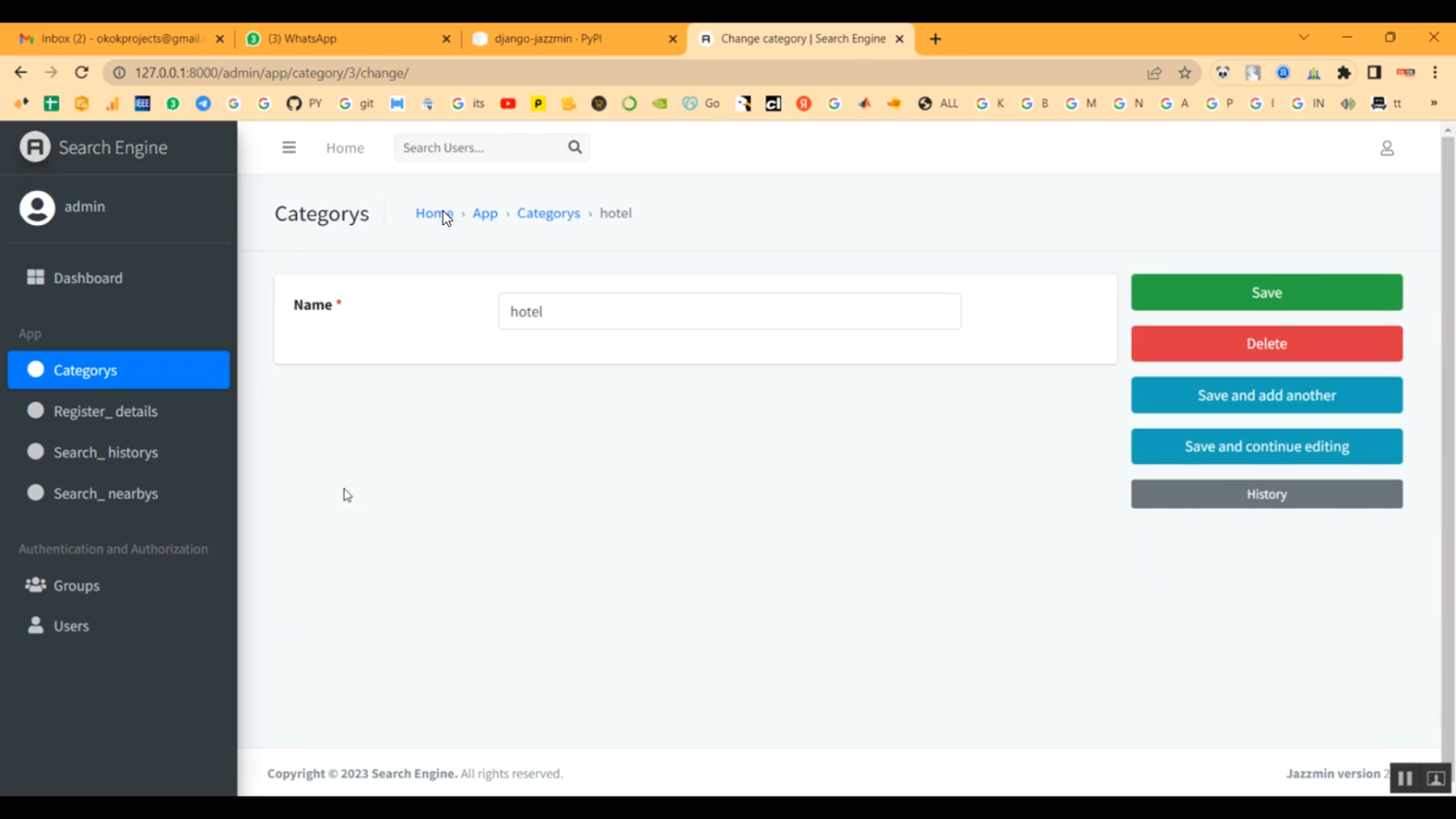Image resolution: width=1456 pixels, height=819 pixels.
Task: Click the pause recording control
Action: click(1405, 778)
